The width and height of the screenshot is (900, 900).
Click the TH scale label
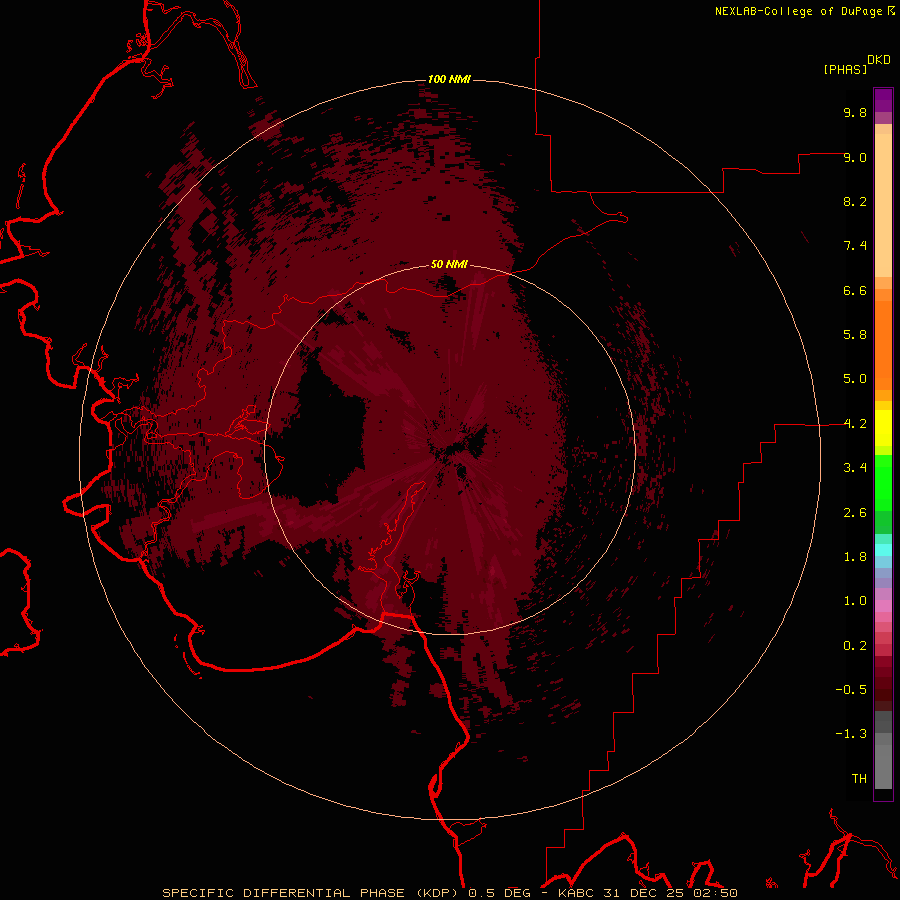click(859, 779)
